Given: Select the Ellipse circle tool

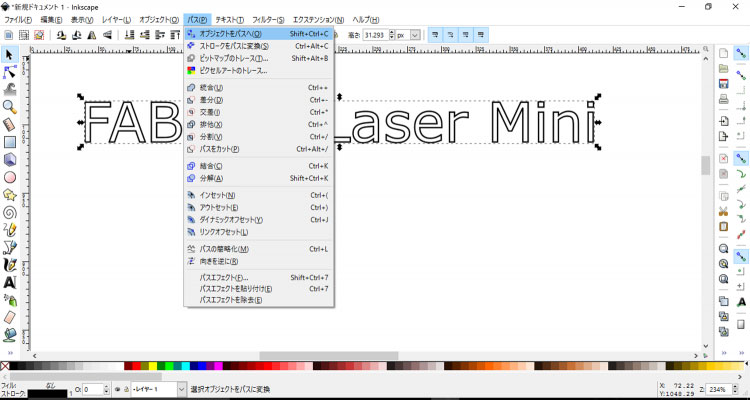Looking at the screenshot, I should (9, 178).
